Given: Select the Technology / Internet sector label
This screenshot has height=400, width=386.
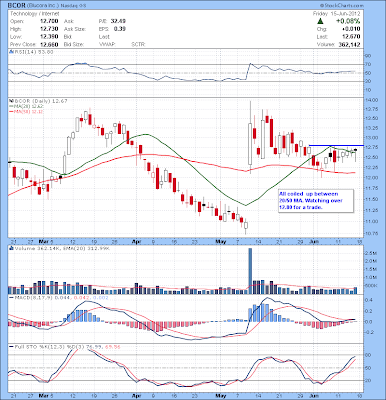Looking at the screenshot, I should coord(35,14).
